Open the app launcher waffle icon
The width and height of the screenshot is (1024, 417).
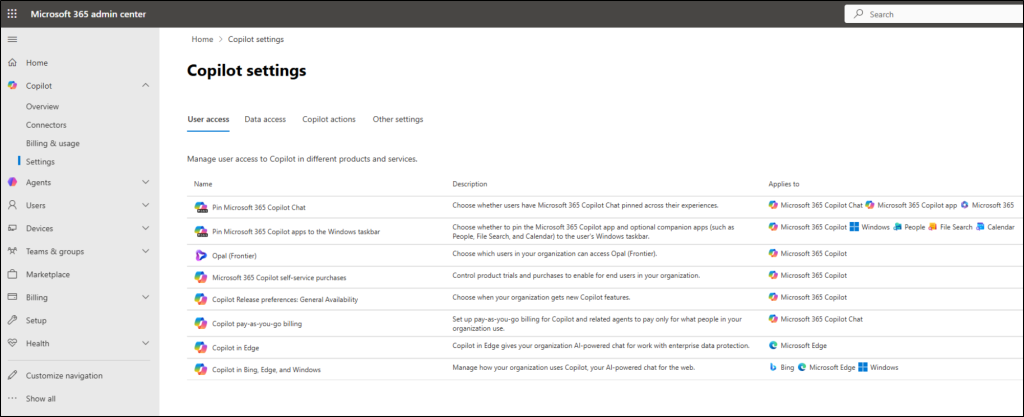pos(12,14)
